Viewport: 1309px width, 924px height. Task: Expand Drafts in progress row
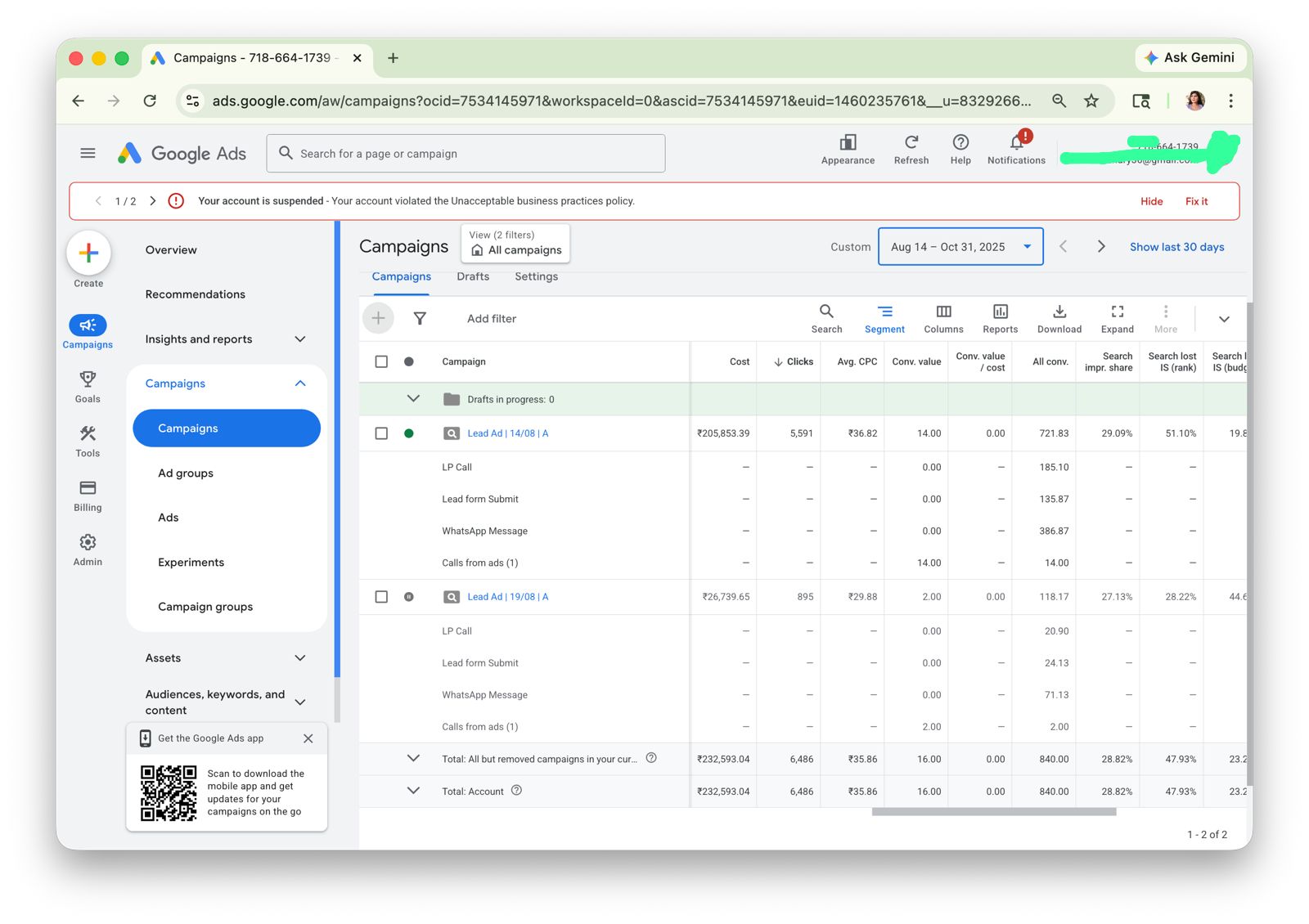413,398
